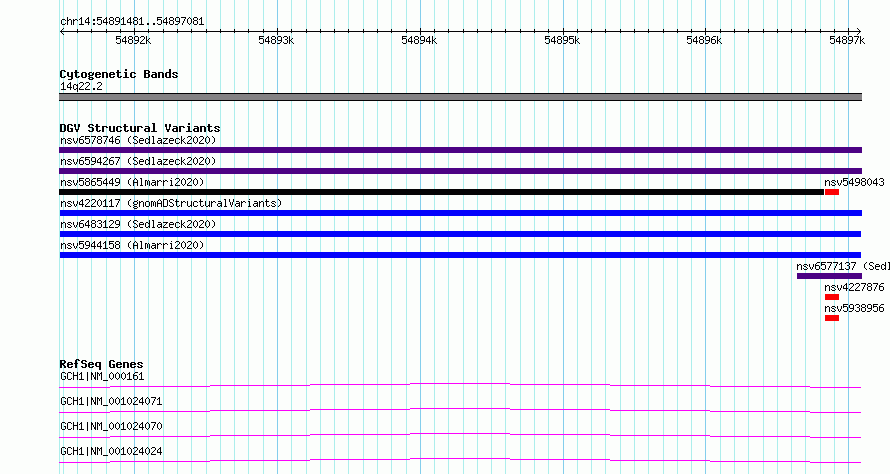
Task: Click the nsv6594267 (Sedlazeck2020) label
Action: pyautogui.click(x=138, y=161)
